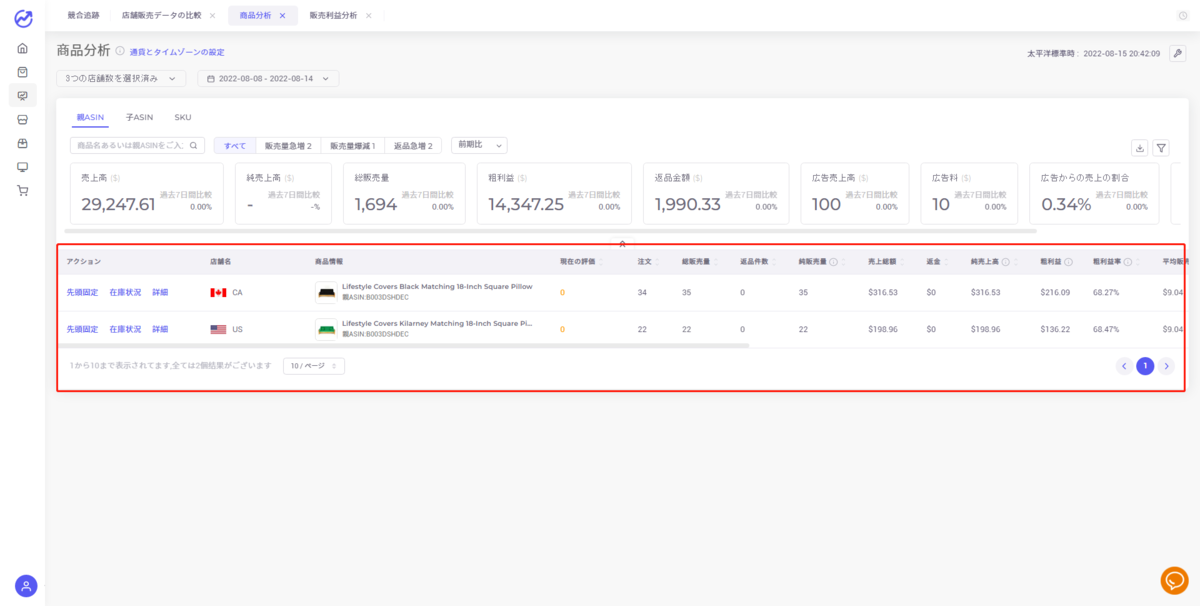Click the download export icon

(x=1139, y=148)
